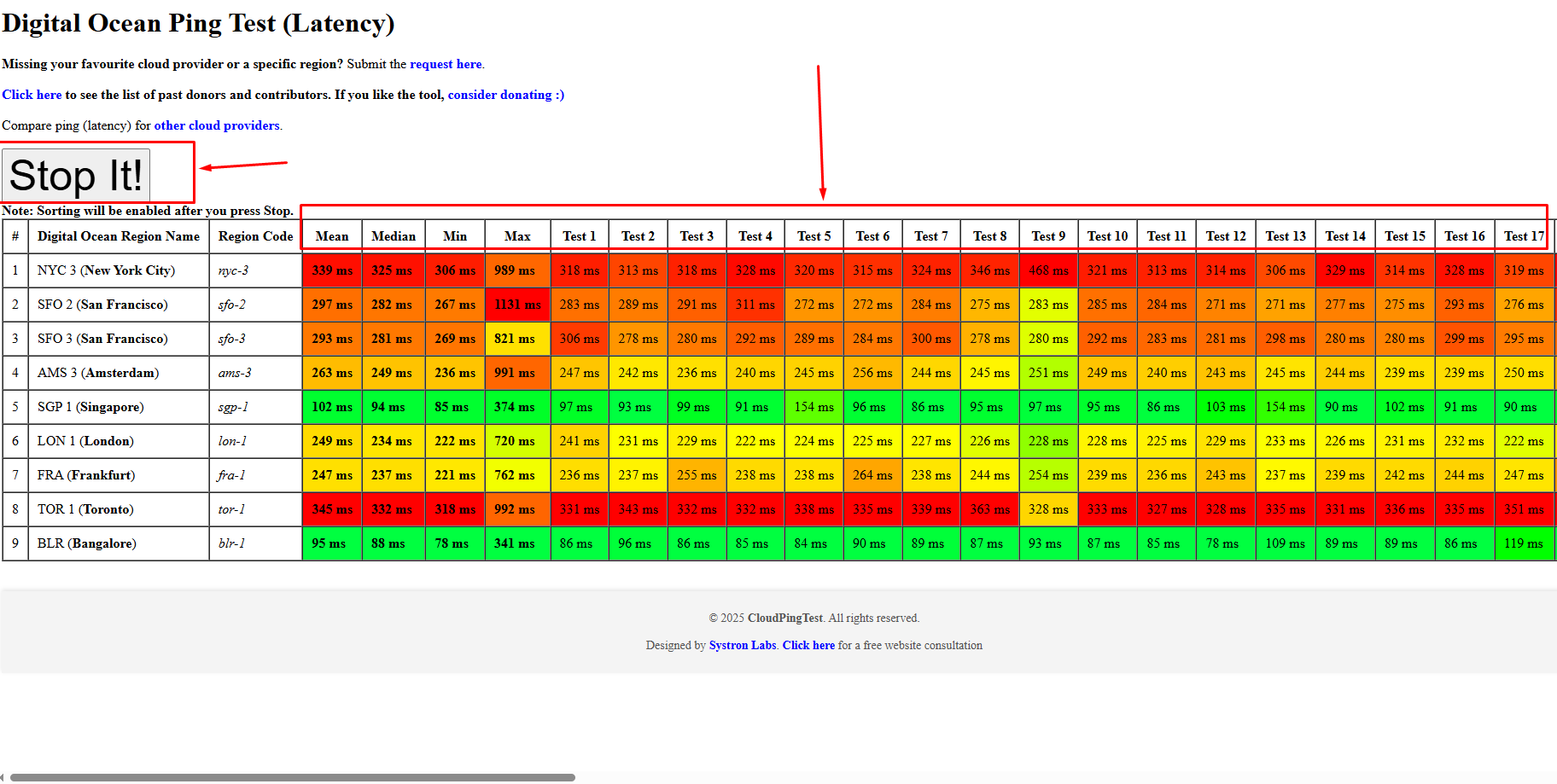Click here to see past donors list
Viewport: 1557px width, 784px height.
[32, 95]
